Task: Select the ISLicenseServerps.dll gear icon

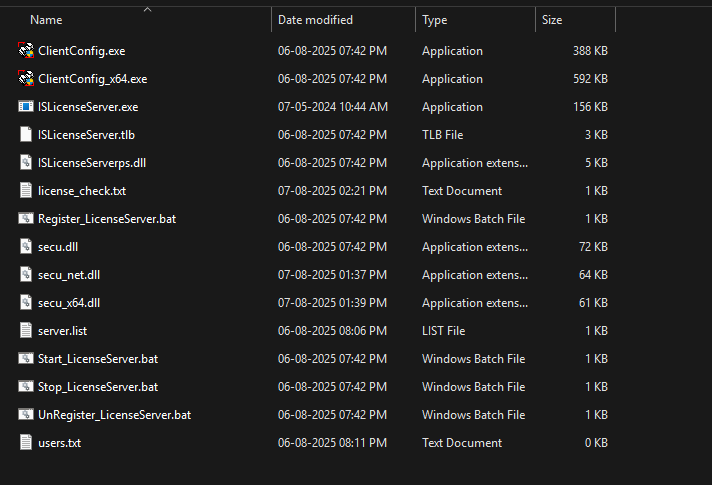Action: 26,163
